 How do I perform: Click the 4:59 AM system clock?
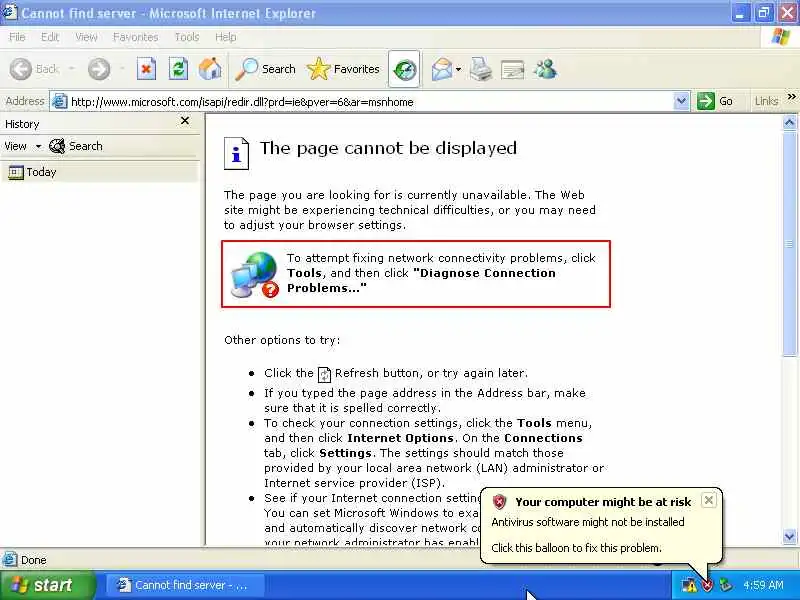(763, 585)
